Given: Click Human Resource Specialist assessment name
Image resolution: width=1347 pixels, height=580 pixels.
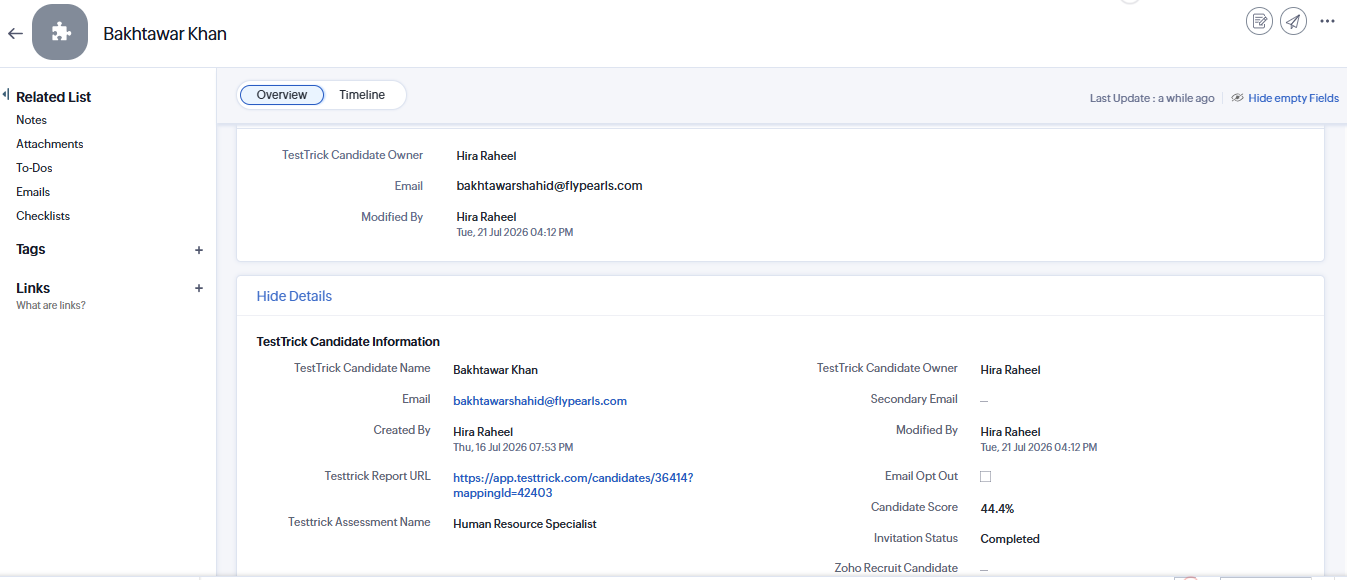Looking at the screenshot, I should 525,524.
